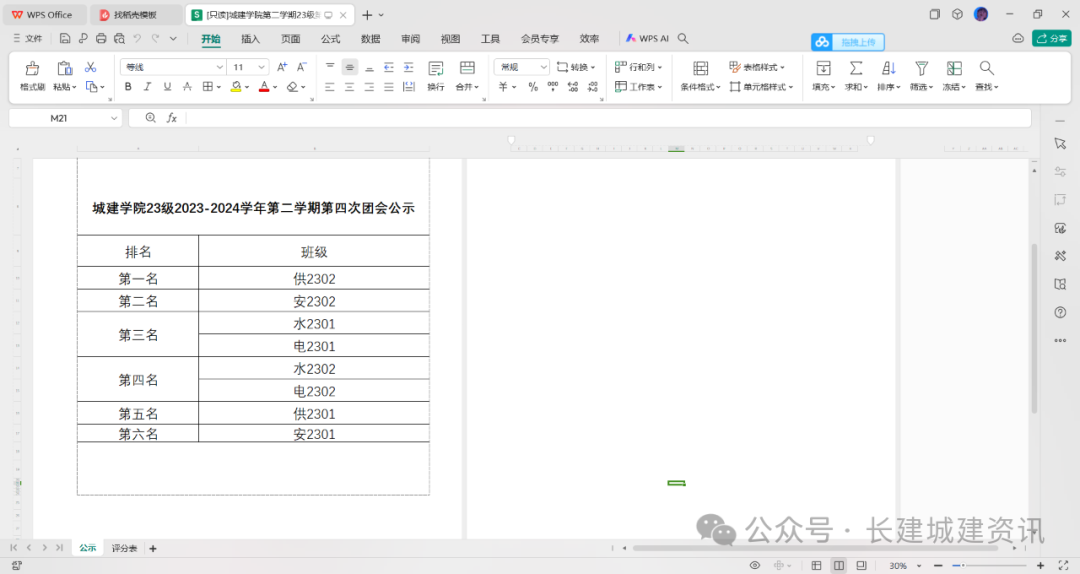The height and width of the screenshot is (574, 1080).
Task: Toggle Italic formatting
Action: point(147,87)
